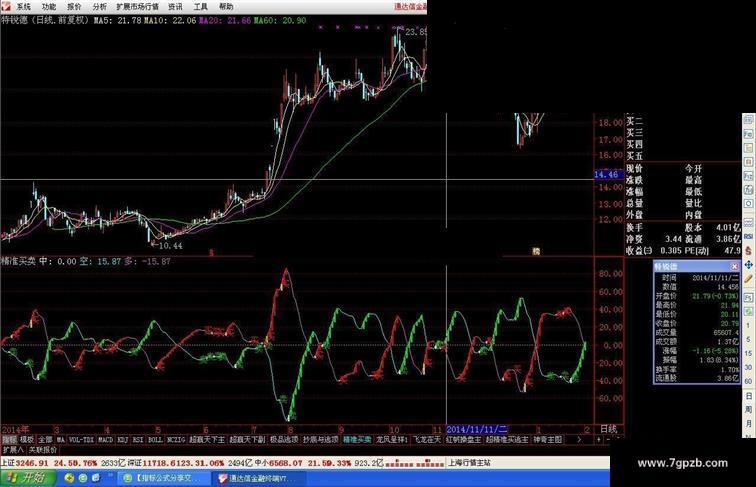756x487 pixels.
Task: Click the small yellow marker below the candlestick chart
Action: pyautogui.click(x=536, y=251)
